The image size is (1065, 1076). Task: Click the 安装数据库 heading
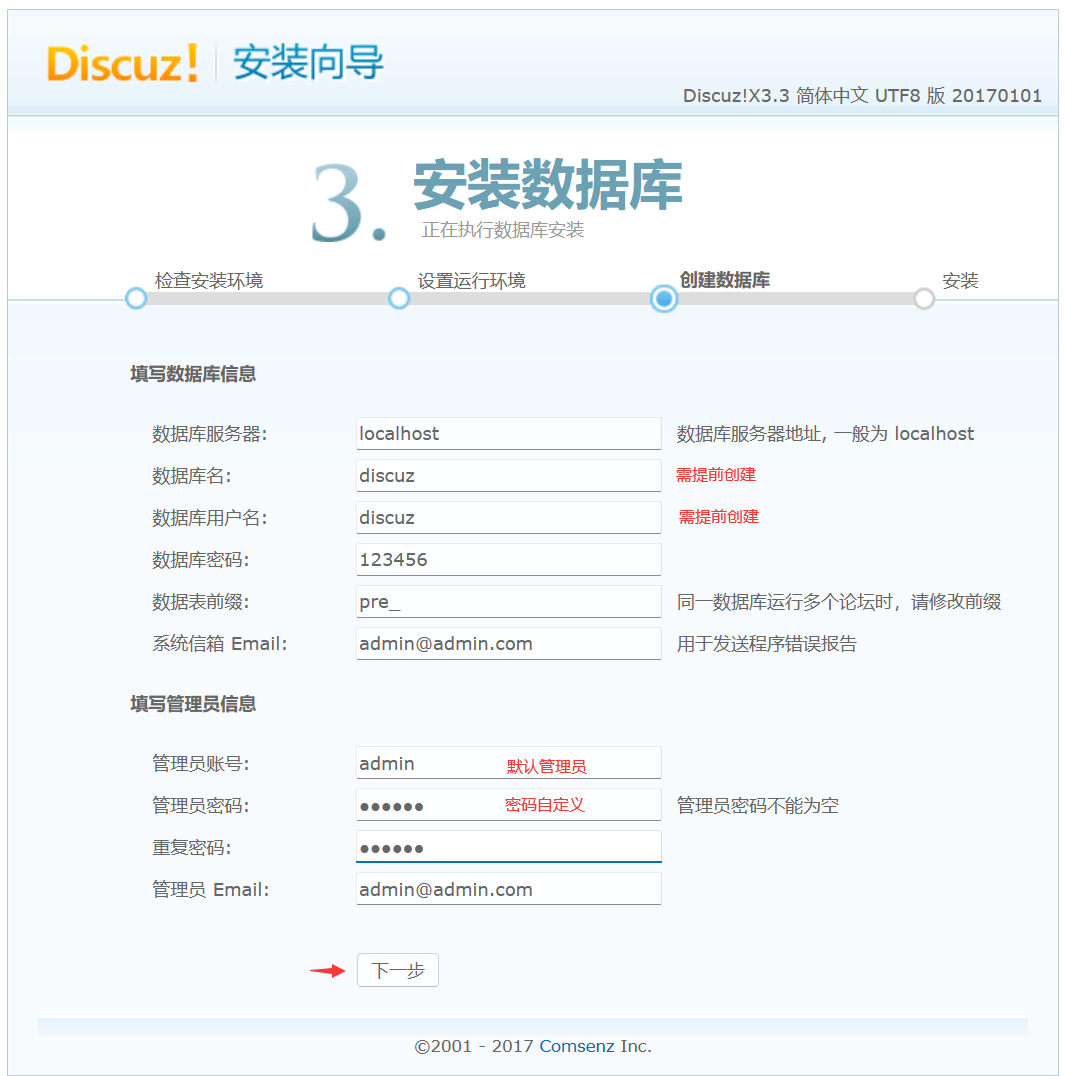point(548,185)
